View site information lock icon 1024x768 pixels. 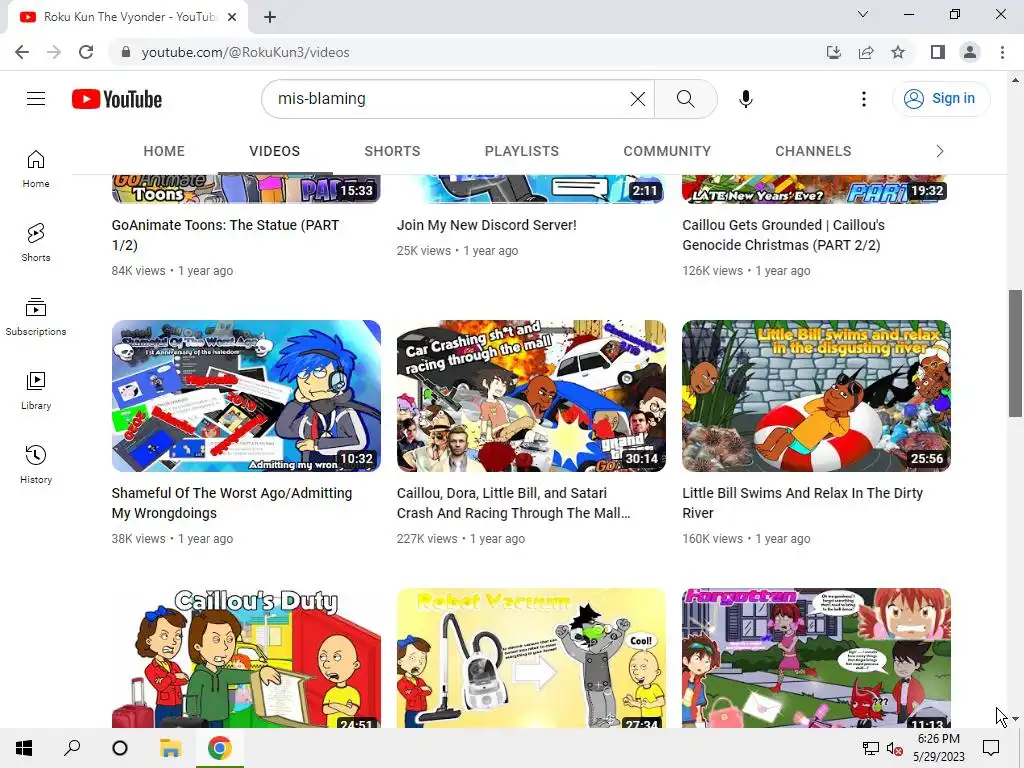[x=126, y=52]
